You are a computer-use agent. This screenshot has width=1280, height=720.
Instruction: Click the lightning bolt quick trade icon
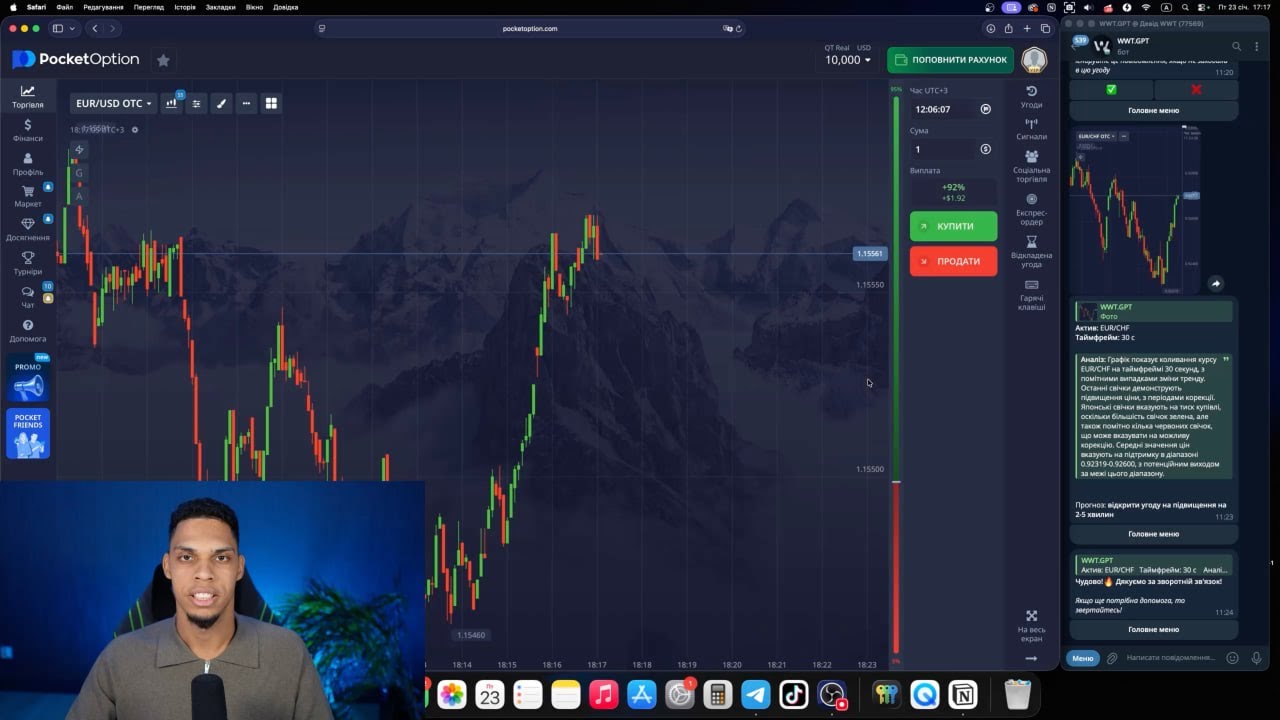tap(79, 150)
